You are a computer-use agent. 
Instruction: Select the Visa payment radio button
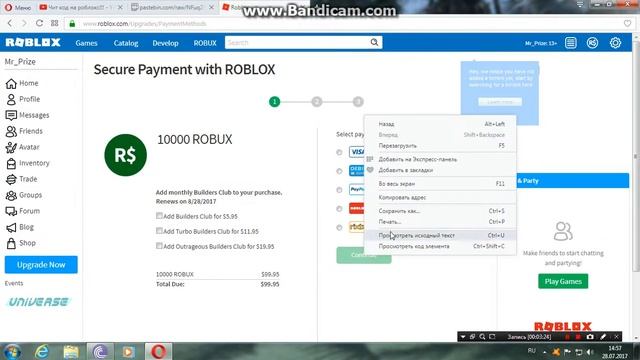pyautogui.click(x=339, y=152)
